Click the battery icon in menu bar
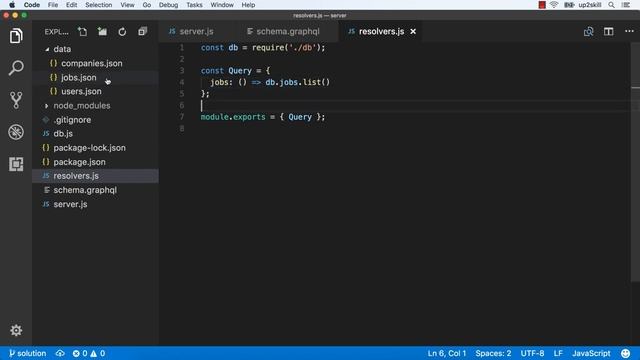The width and height of the screenshot is (640, 360). click(569, 5)
